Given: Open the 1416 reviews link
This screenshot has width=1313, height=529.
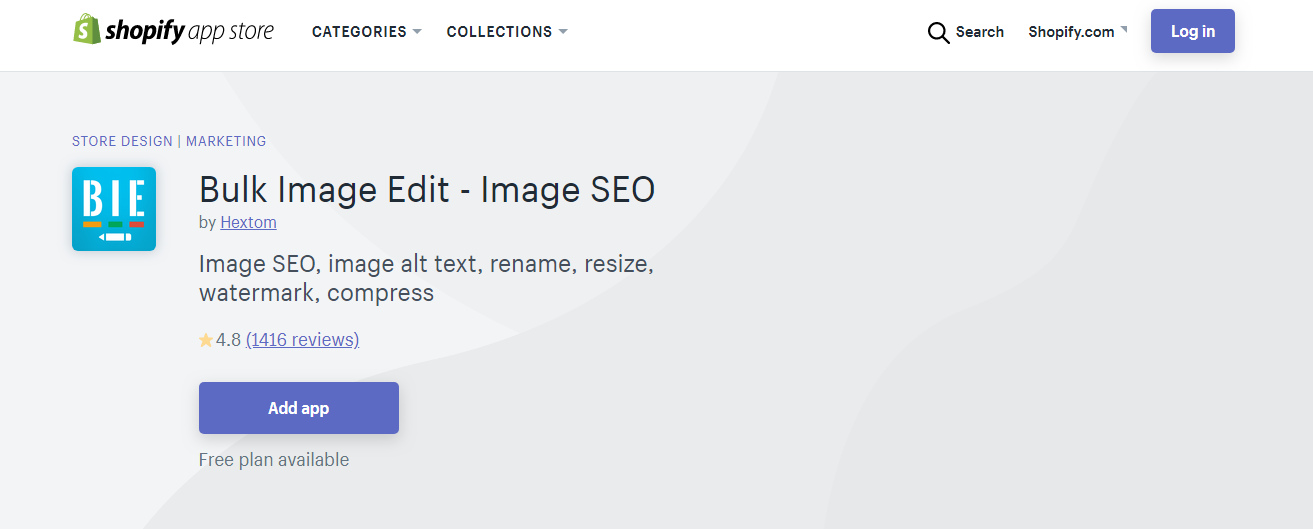Looking at the screenshot, I should point(302,340).
